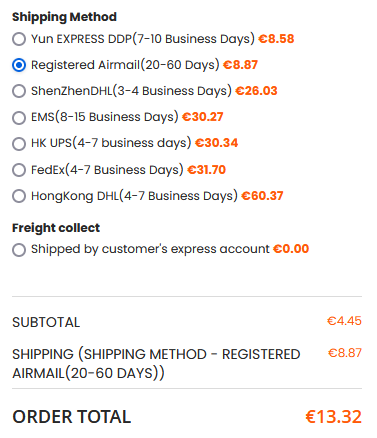Click HongKong DHL(4-7 Business Days) label

point(134,196)
